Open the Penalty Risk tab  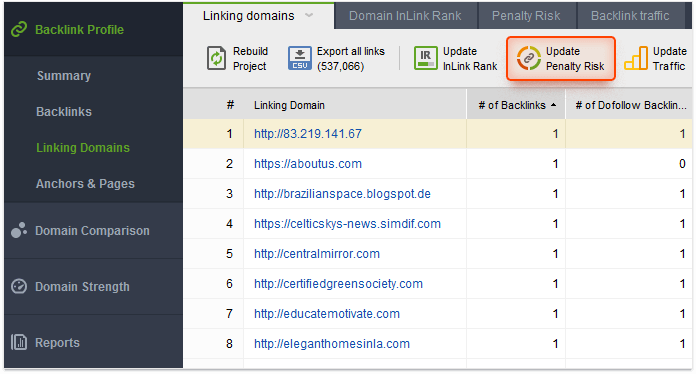[x=526, y=16]
